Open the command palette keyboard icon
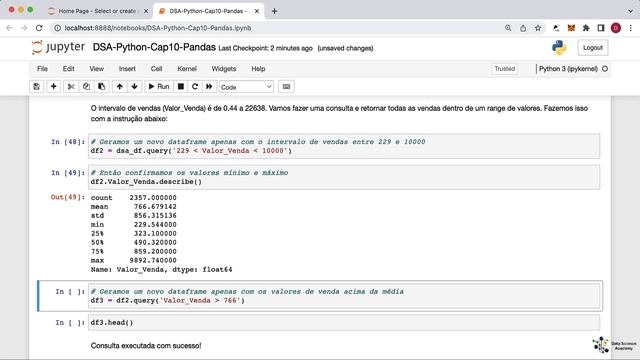The height and width of the screenshot is (360, 640). click(x=286, y=87)
